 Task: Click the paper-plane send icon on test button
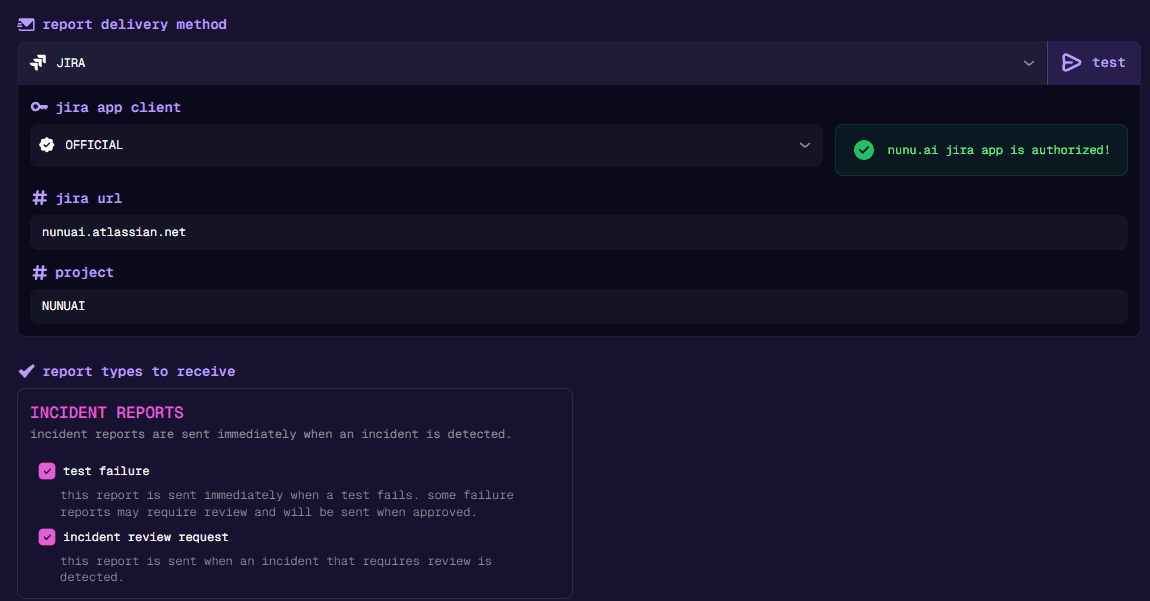pyautogui.click(x=1072, y=62)
